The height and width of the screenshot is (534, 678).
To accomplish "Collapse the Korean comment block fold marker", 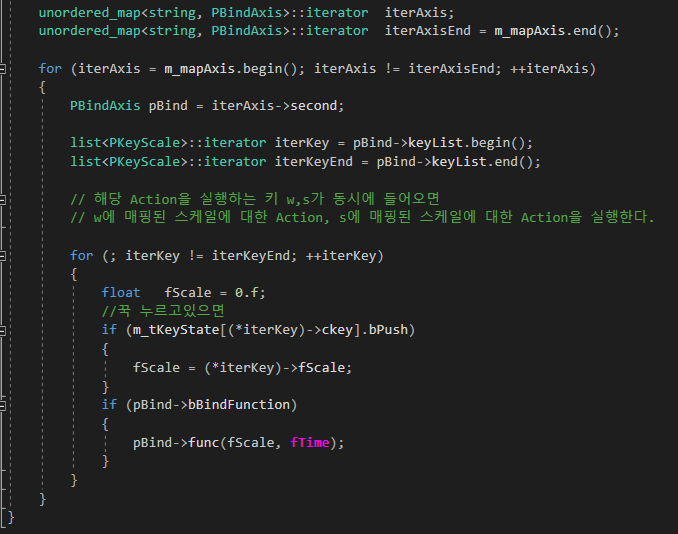I will click(x=2, y=200).
